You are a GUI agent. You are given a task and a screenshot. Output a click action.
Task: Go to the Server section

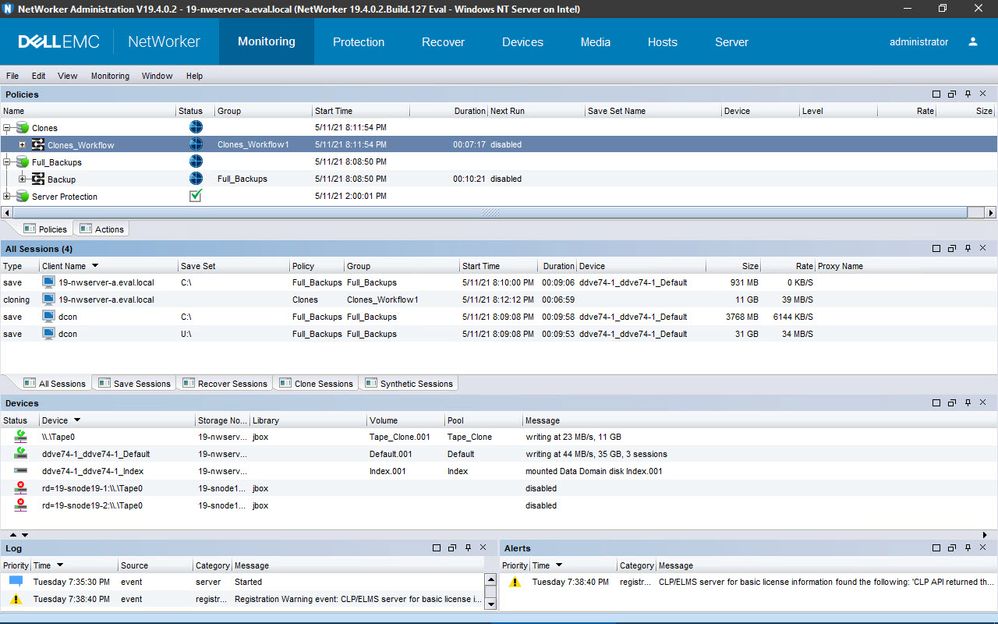pyautogui.click(x=731, y=42)
